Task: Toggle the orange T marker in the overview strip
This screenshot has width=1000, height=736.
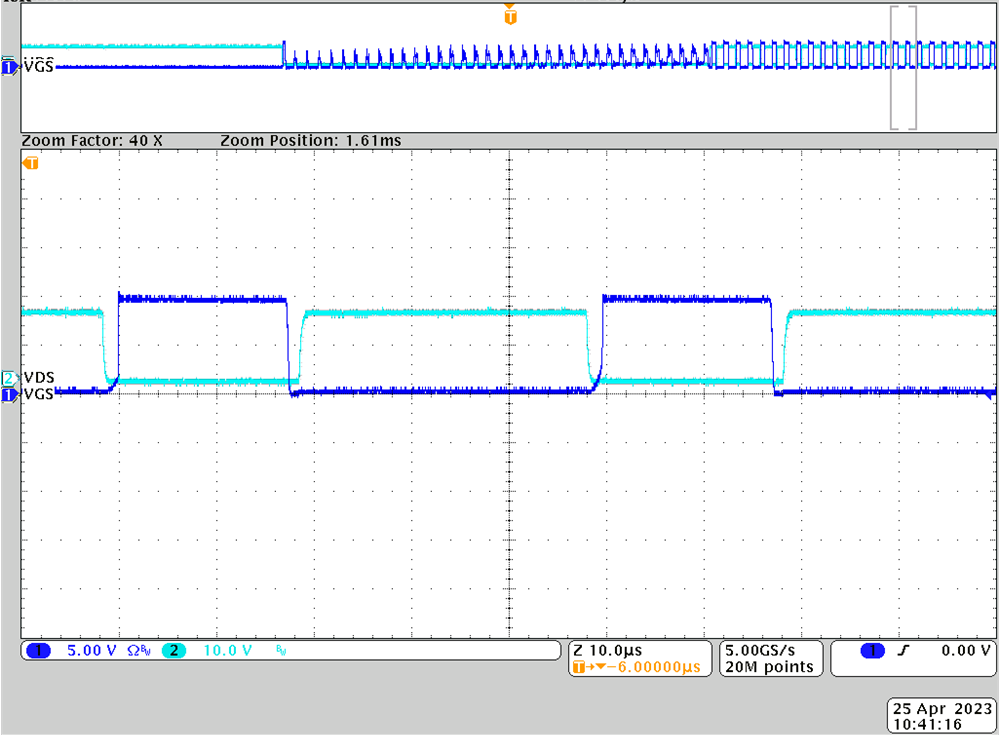Action: pos(509,17)
